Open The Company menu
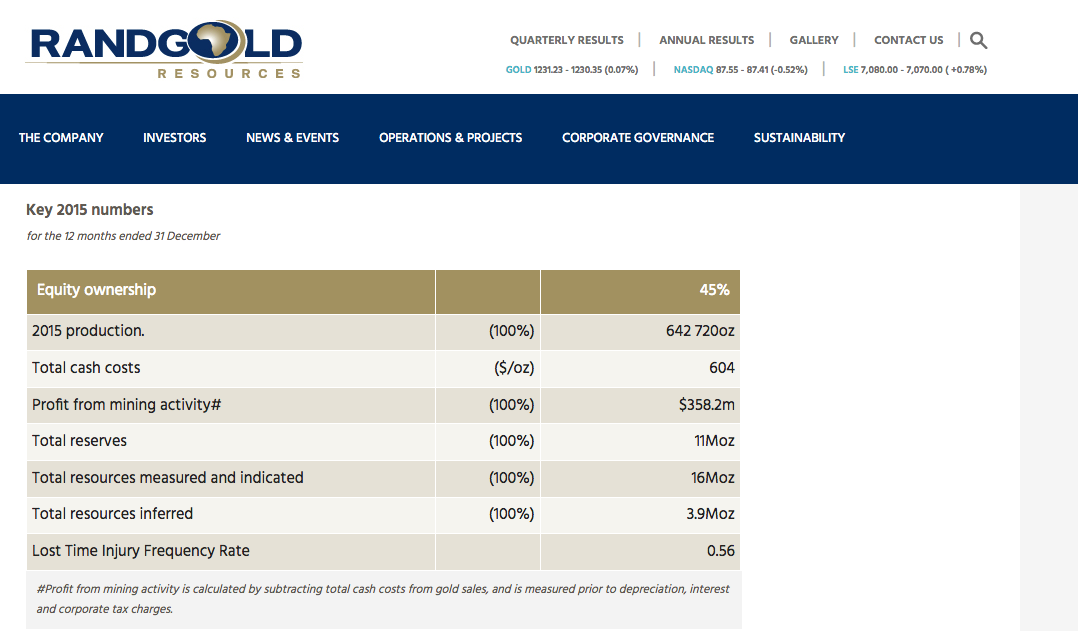1078x631 pixels. [61, 137]
